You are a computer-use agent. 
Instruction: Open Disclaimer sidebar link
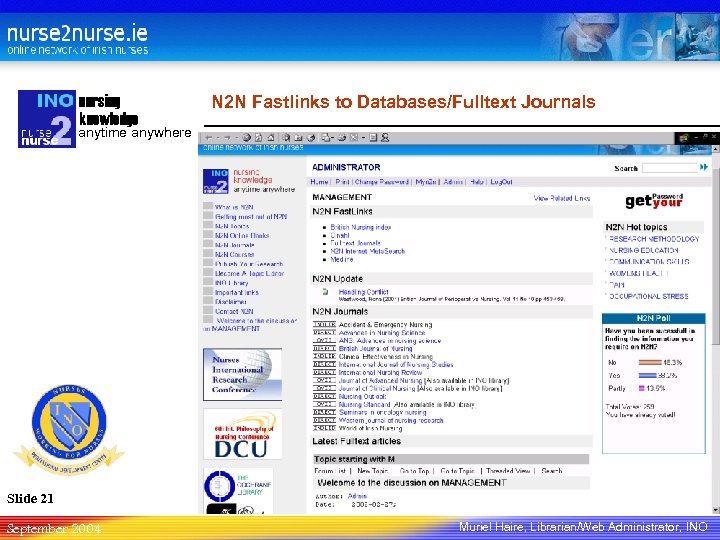pos(231,302)
